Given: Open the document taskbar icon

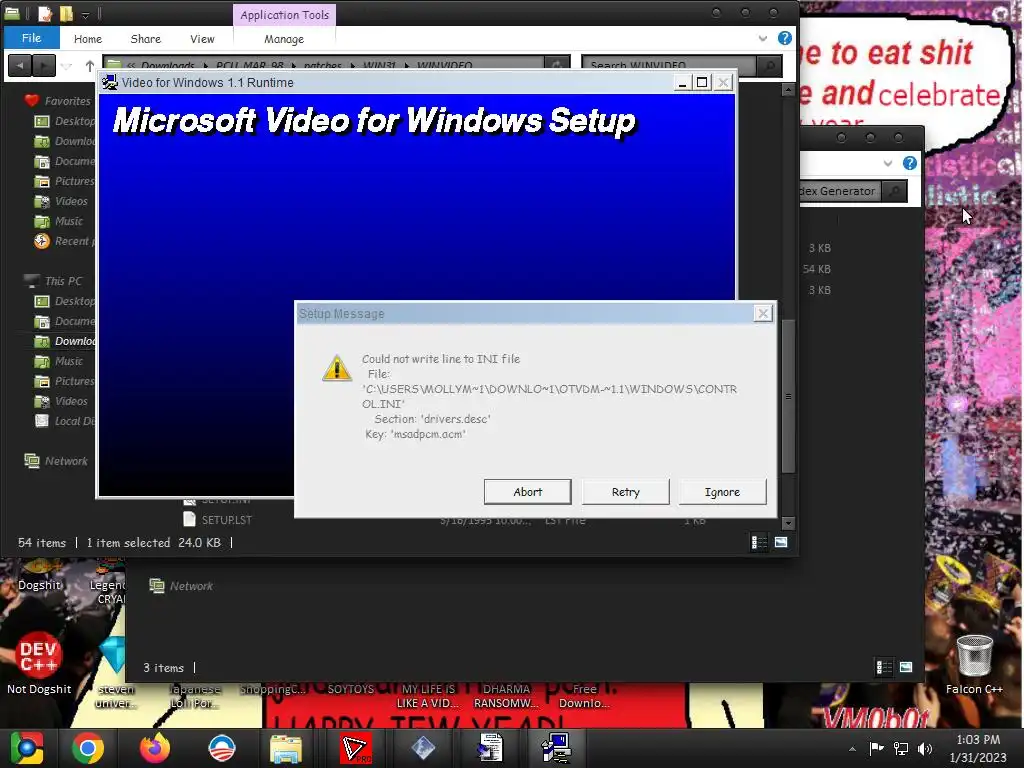Looking at the screenshot, I should [x=490, y=748].
